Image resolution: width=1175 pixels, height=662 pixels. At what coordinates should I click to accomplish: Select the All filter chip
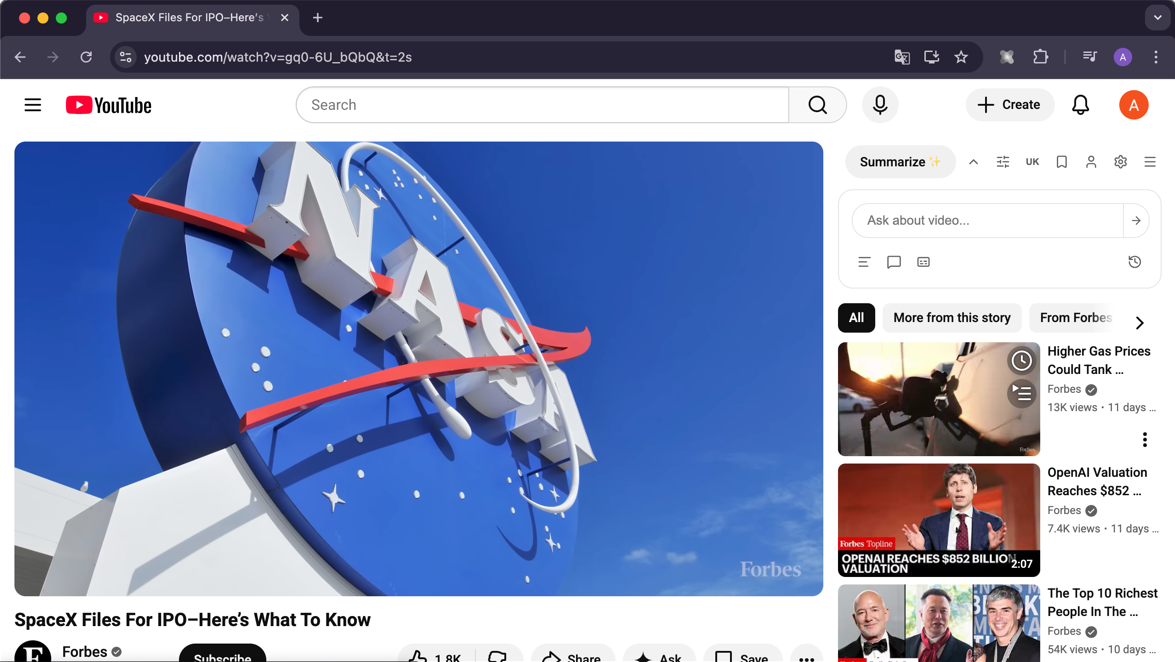(857, 318)
